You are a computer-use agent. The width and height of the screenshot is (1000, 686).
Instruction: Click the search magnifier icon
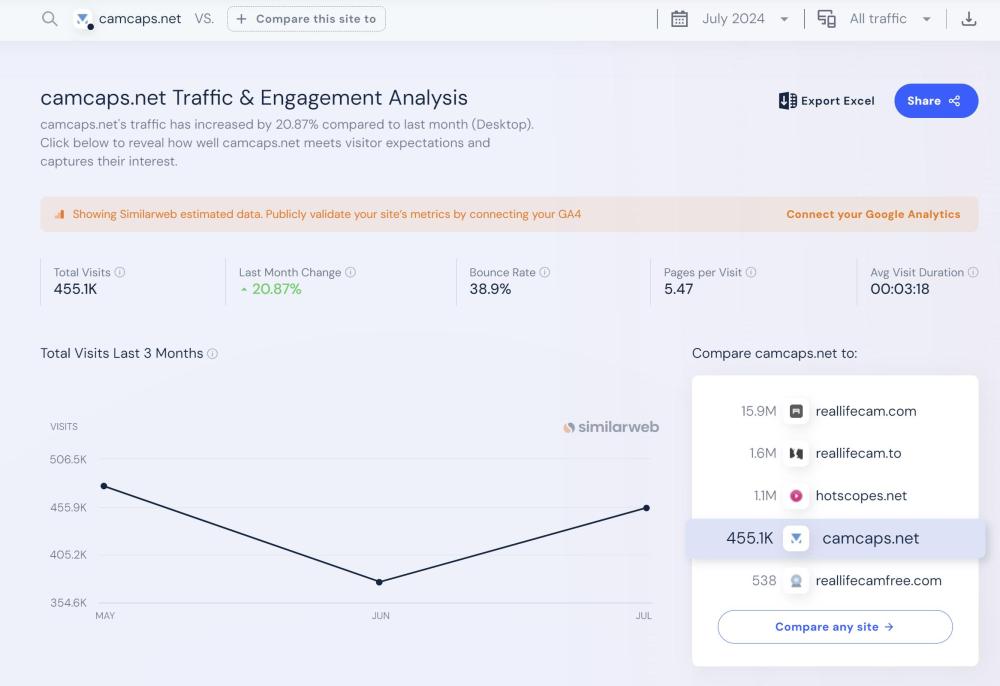pyautogui.click(x=49, y=19)
